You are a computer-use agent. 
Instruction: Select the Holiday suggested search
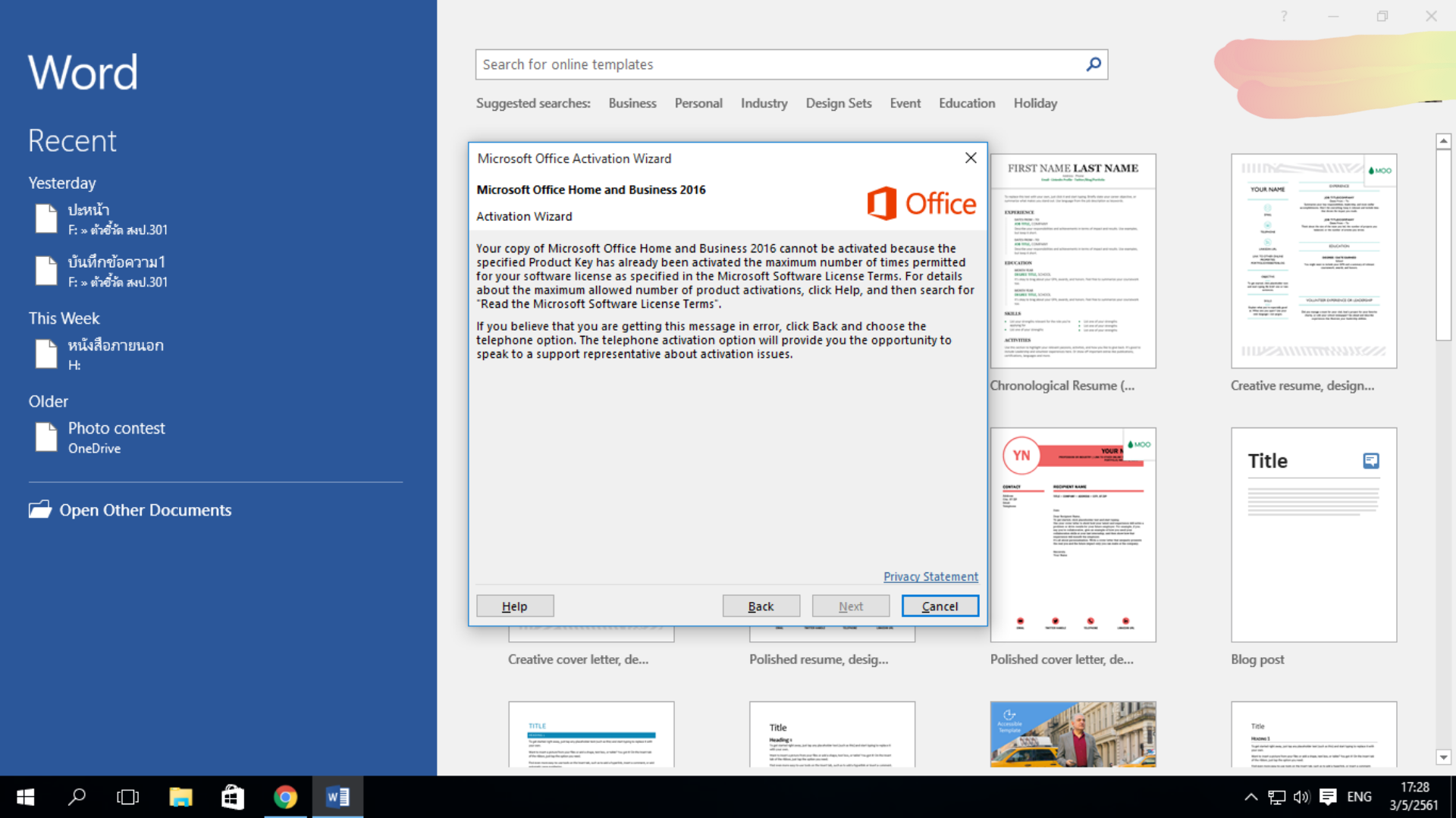tap(1035, 103)
